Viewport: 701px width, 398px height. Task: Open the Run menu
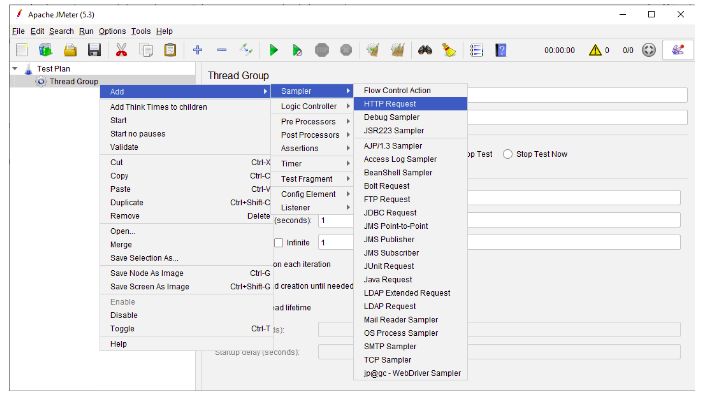click(86, 31)
